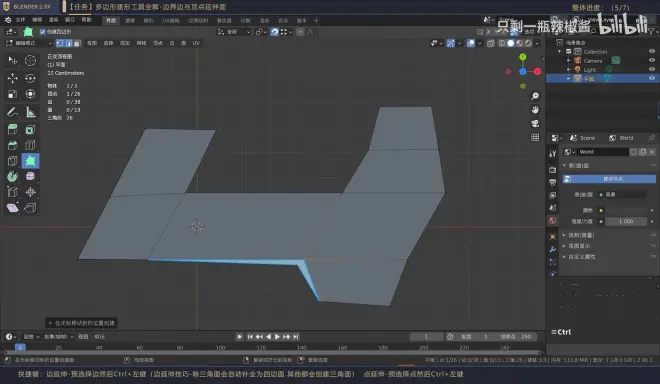Click the active Poly Build tool
Screen dimensions: 660x384
[x=30, y=160]
